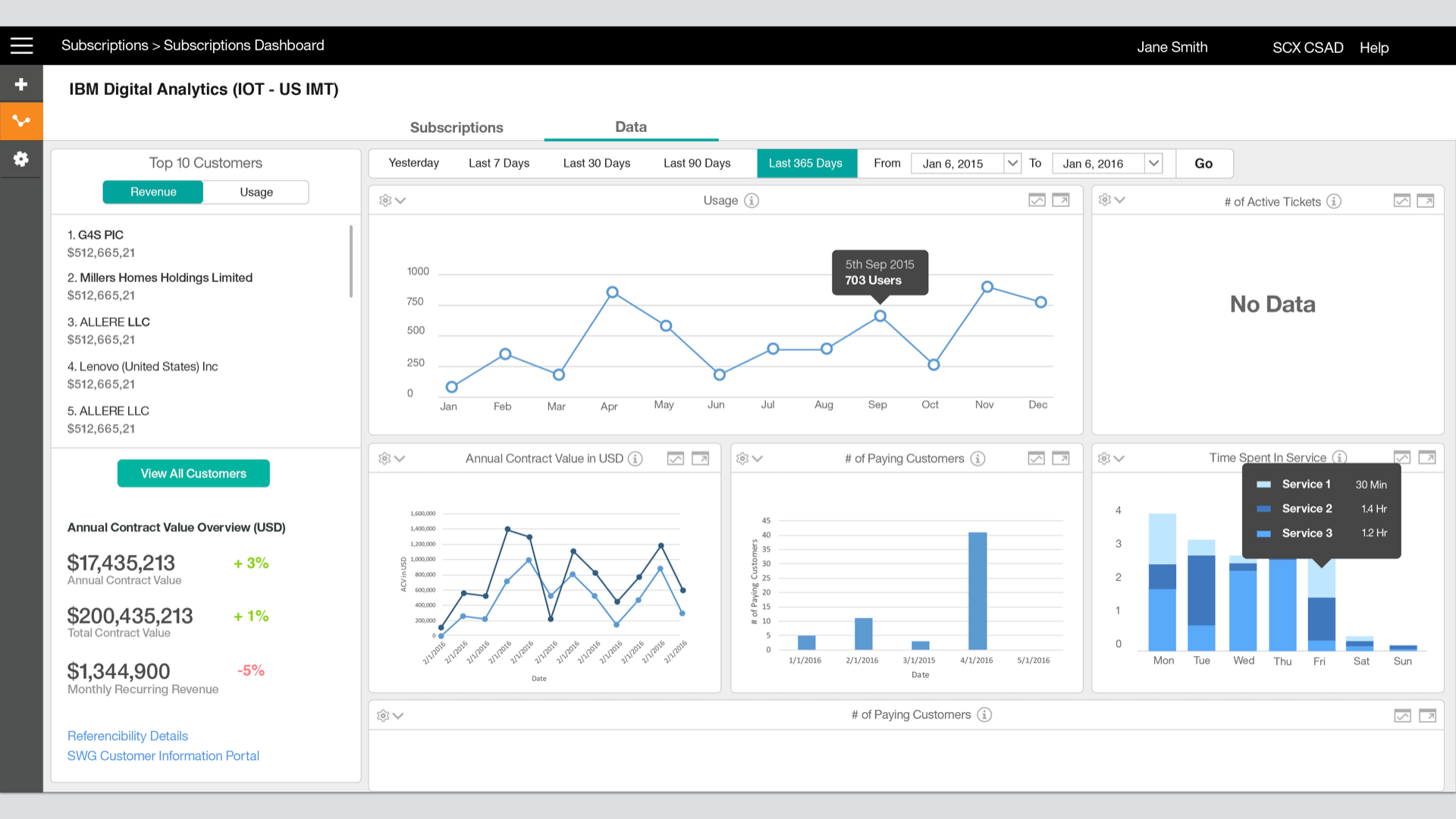The image size is (1456, 819).
Task: Open the From date dropdown
Action: click(1012, 163)
